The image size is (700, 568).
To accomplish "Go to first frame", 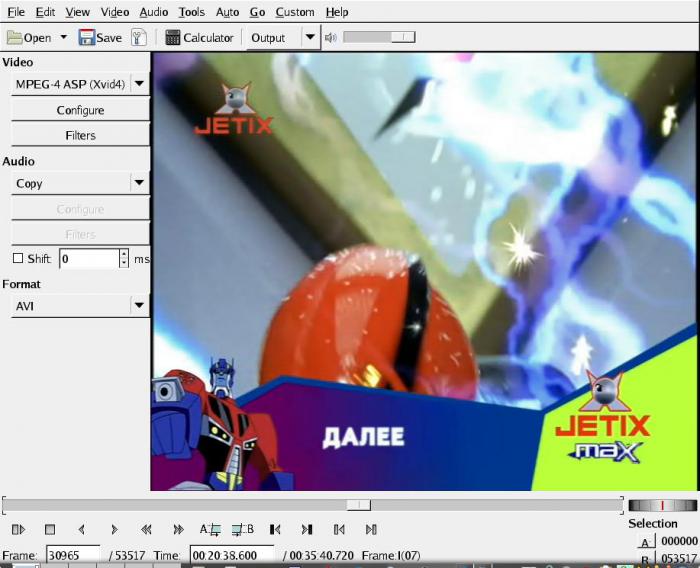I will click(339, 530).
